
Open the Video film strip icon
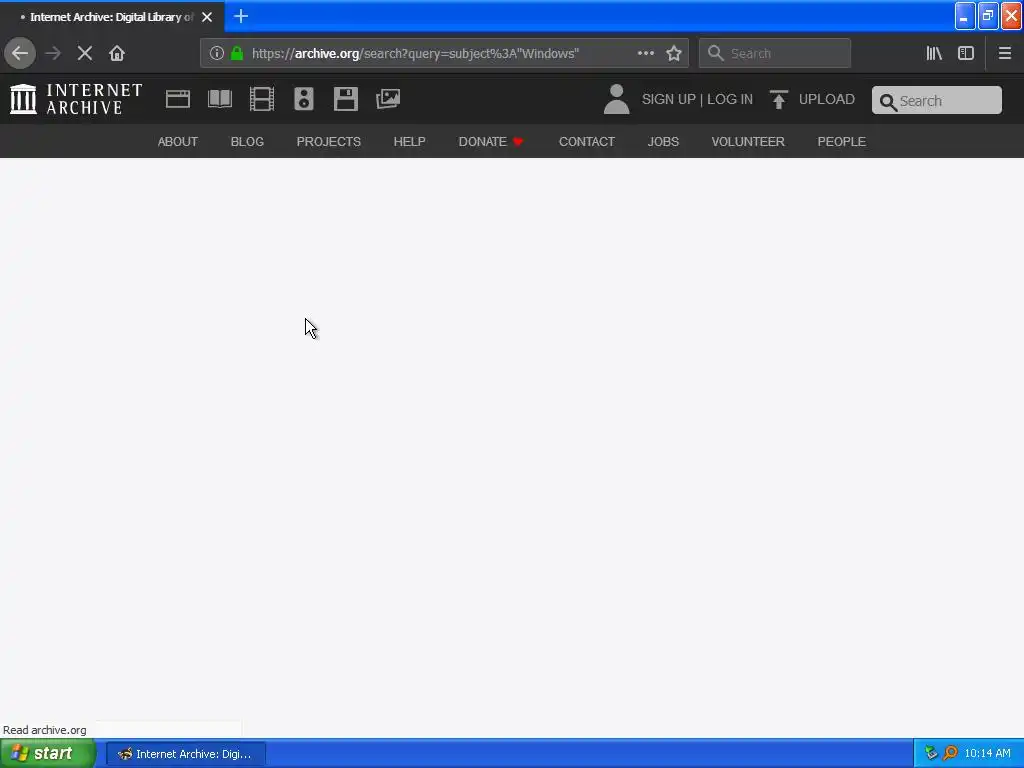(x=262, y=99)
